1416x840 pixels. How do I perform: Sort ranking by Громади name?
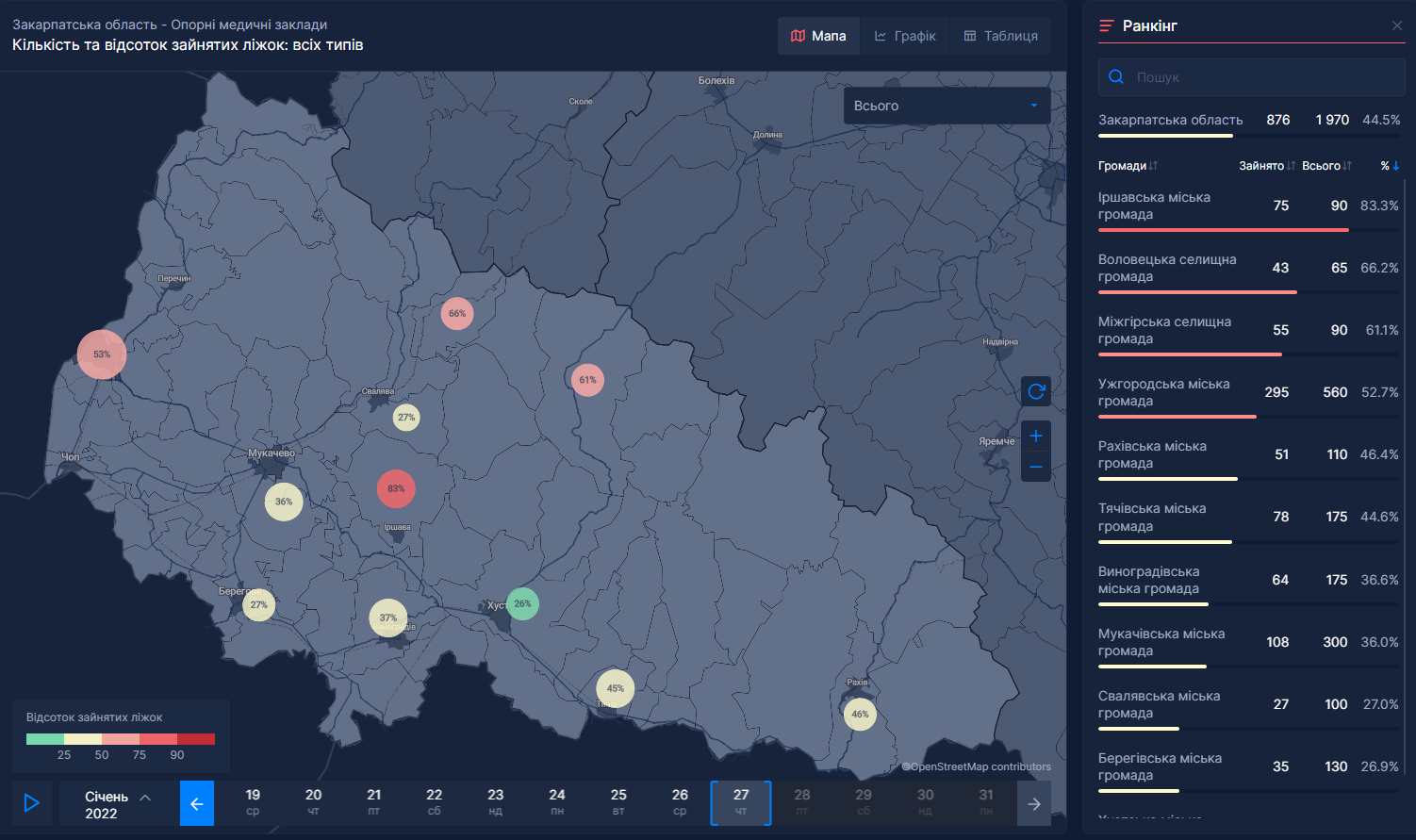(1128, 166)
